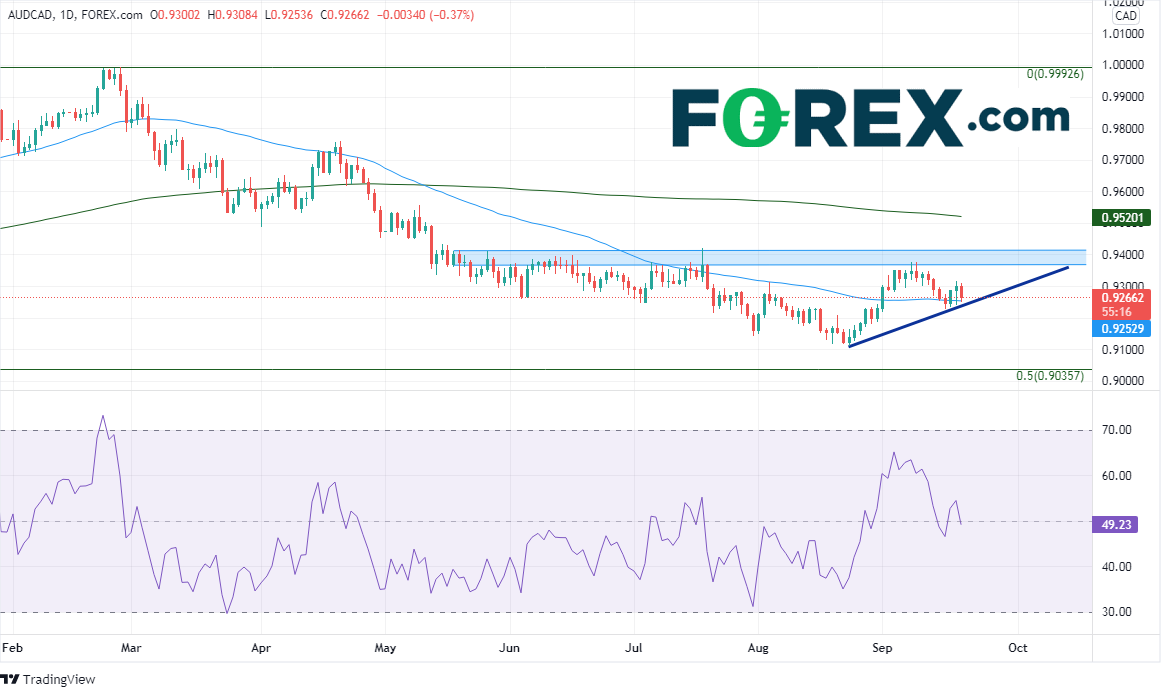Click the Mar label on the time axis
Screen dimensions: 1170x697
131,648
